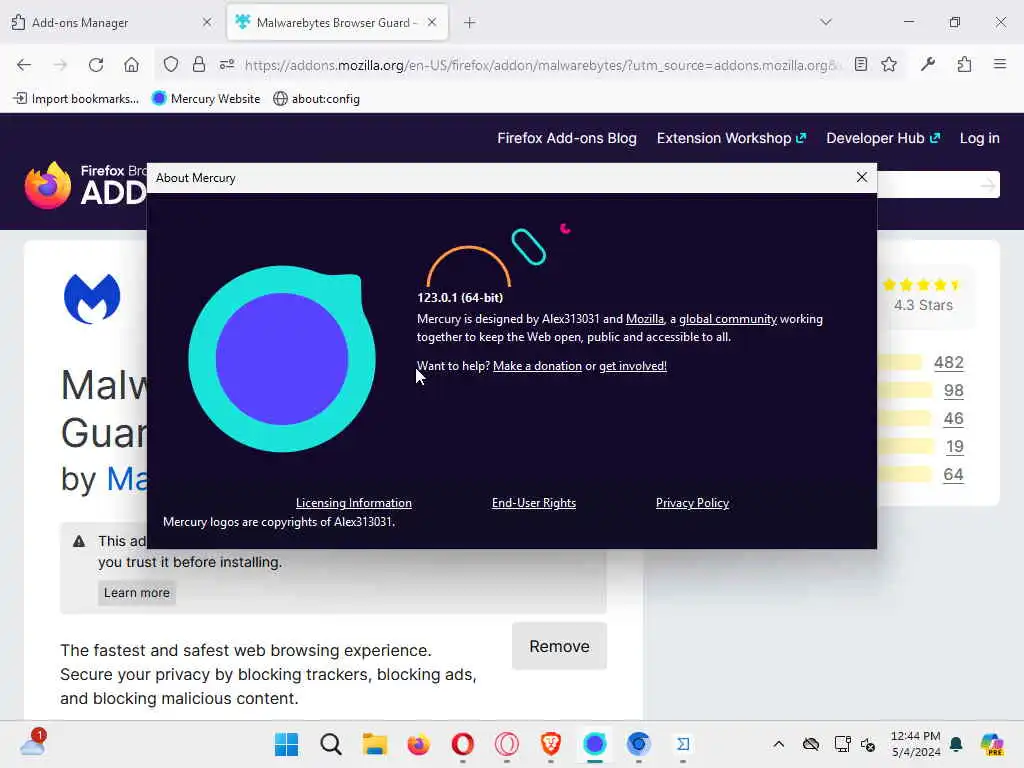Click Log in on add-ons site
1024x768 pixels.
[979, 138]
